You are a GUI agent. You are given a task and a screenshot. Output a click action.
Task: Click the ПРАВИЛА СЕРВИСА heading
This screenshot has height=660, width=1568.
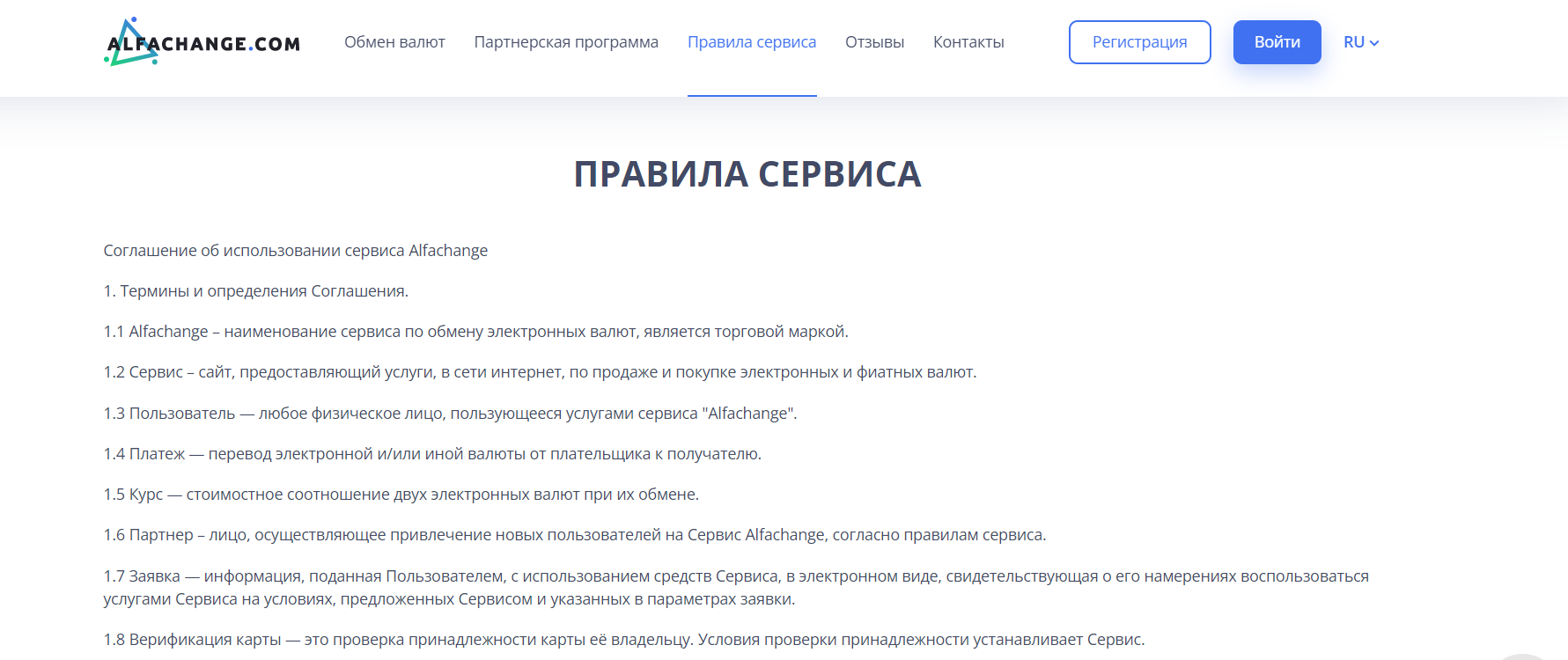point(747,174)
